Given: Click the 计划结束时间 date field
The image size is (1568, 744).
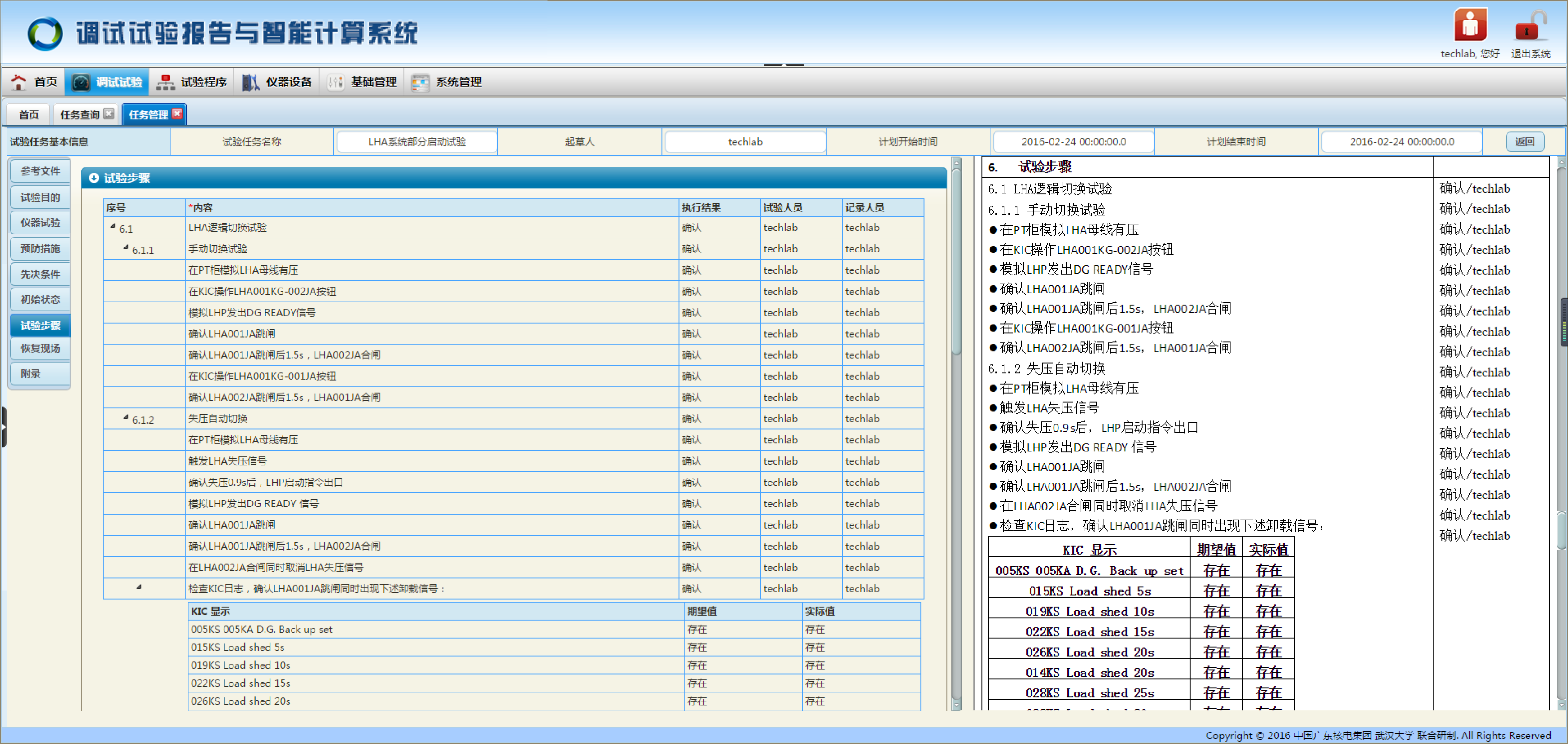Looking at the screenshot, I should pos(1401,142).
